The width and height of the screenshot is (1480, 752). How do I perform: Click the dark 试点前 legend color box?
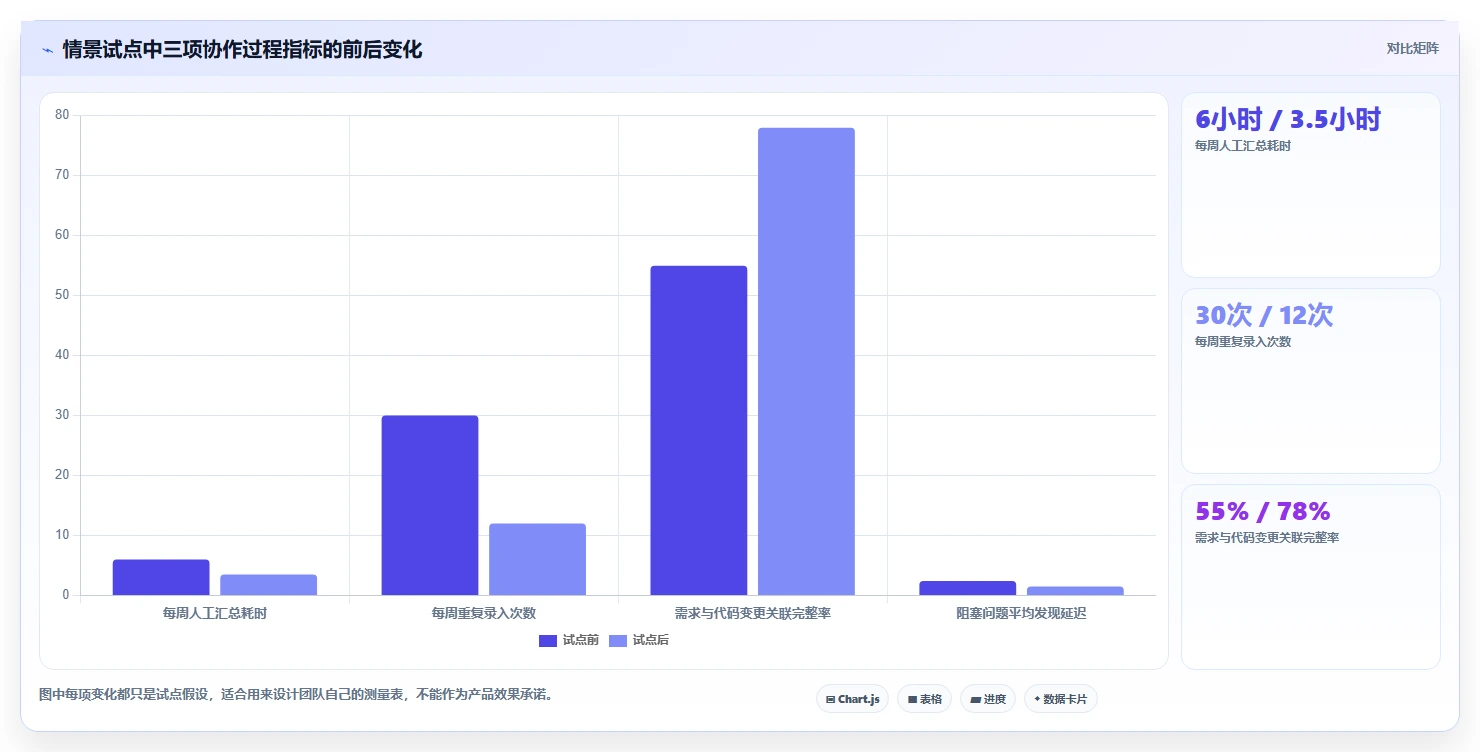[547, 641]
